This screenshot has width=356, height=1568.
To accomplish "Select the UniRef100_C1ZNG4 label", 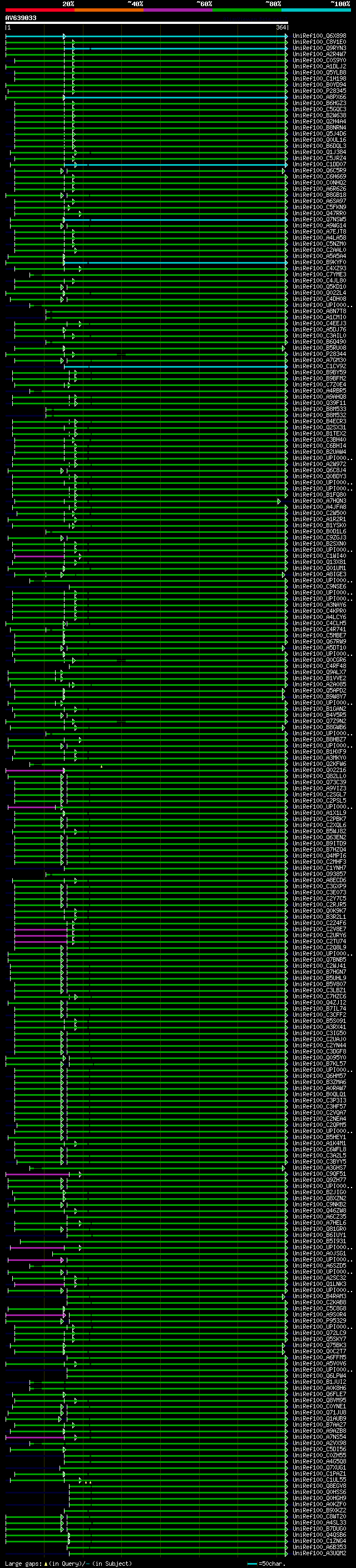I will [319, 1541].
